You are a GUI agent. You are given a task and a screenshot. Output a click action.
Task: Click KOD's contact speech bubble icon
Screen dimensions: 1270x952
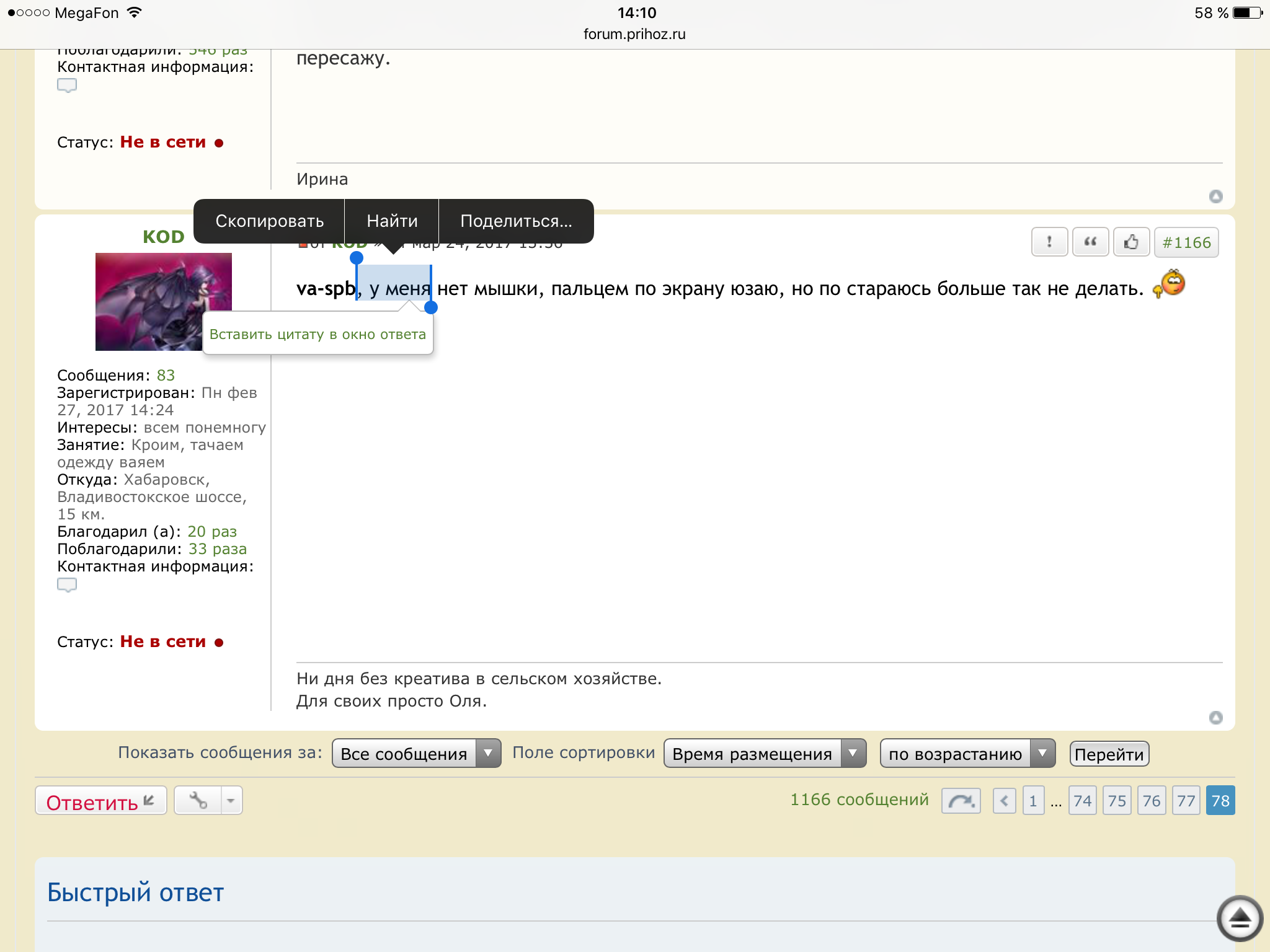(67, 584)
